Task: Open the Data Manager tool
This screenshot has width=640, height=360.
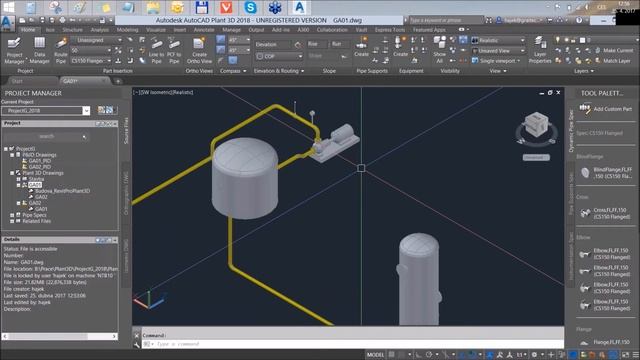Action: 40,50
